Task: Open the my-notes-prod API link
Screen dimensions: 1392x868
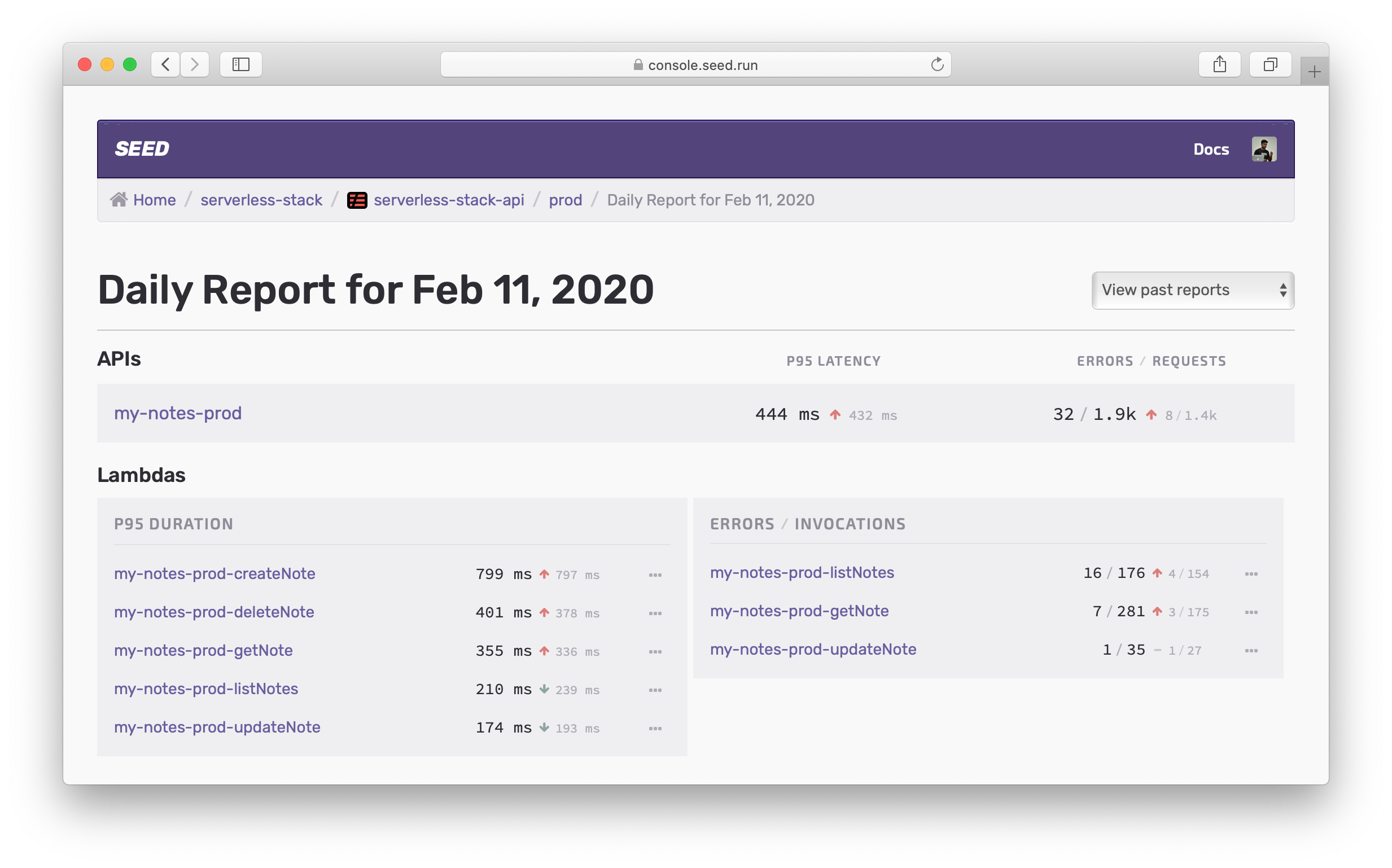Action: tap(178, 413)
